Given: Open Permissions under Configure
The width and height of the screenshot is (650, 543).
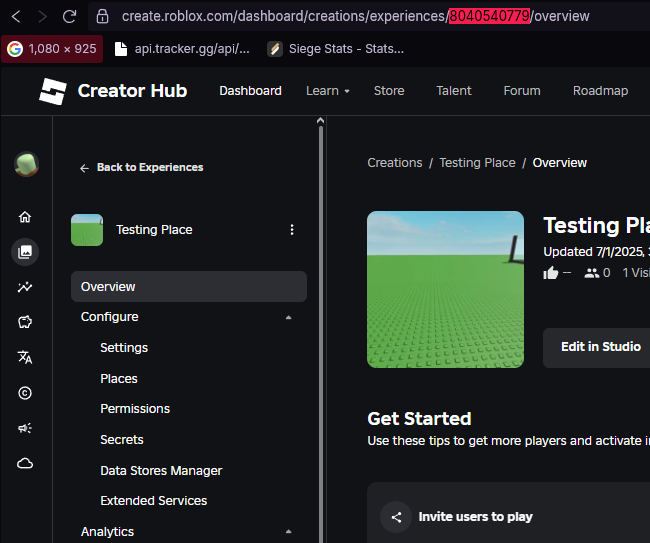Looking at the screenshot, I should (x=135, y=409).
